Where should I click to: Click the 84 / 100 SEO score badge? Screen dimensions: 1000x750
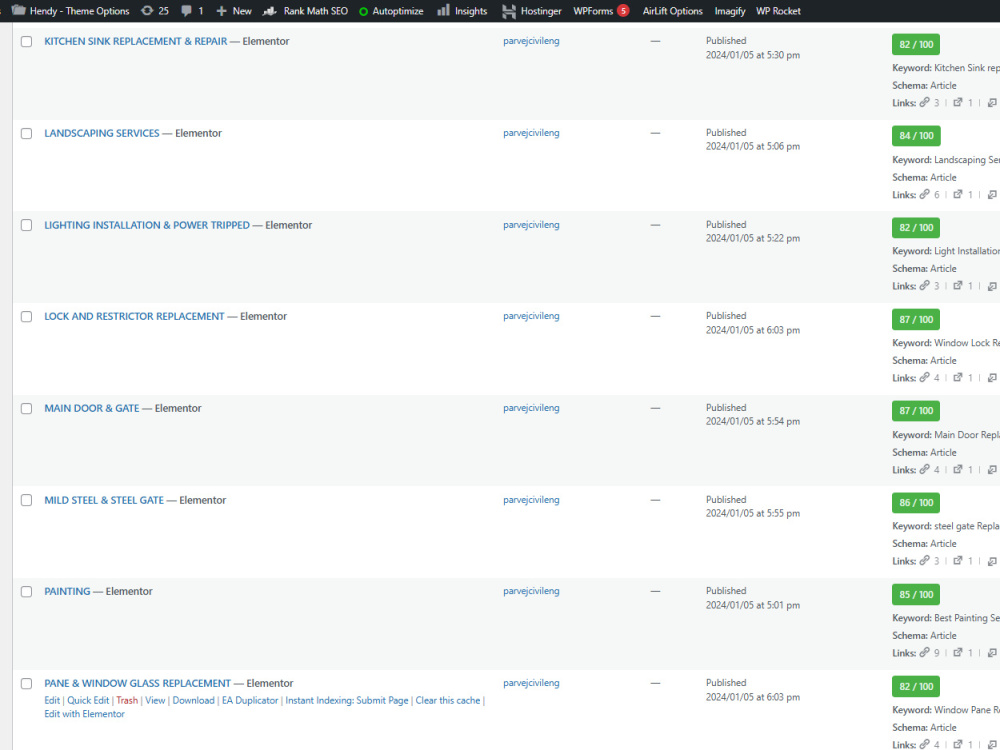(x=916, y=135)
